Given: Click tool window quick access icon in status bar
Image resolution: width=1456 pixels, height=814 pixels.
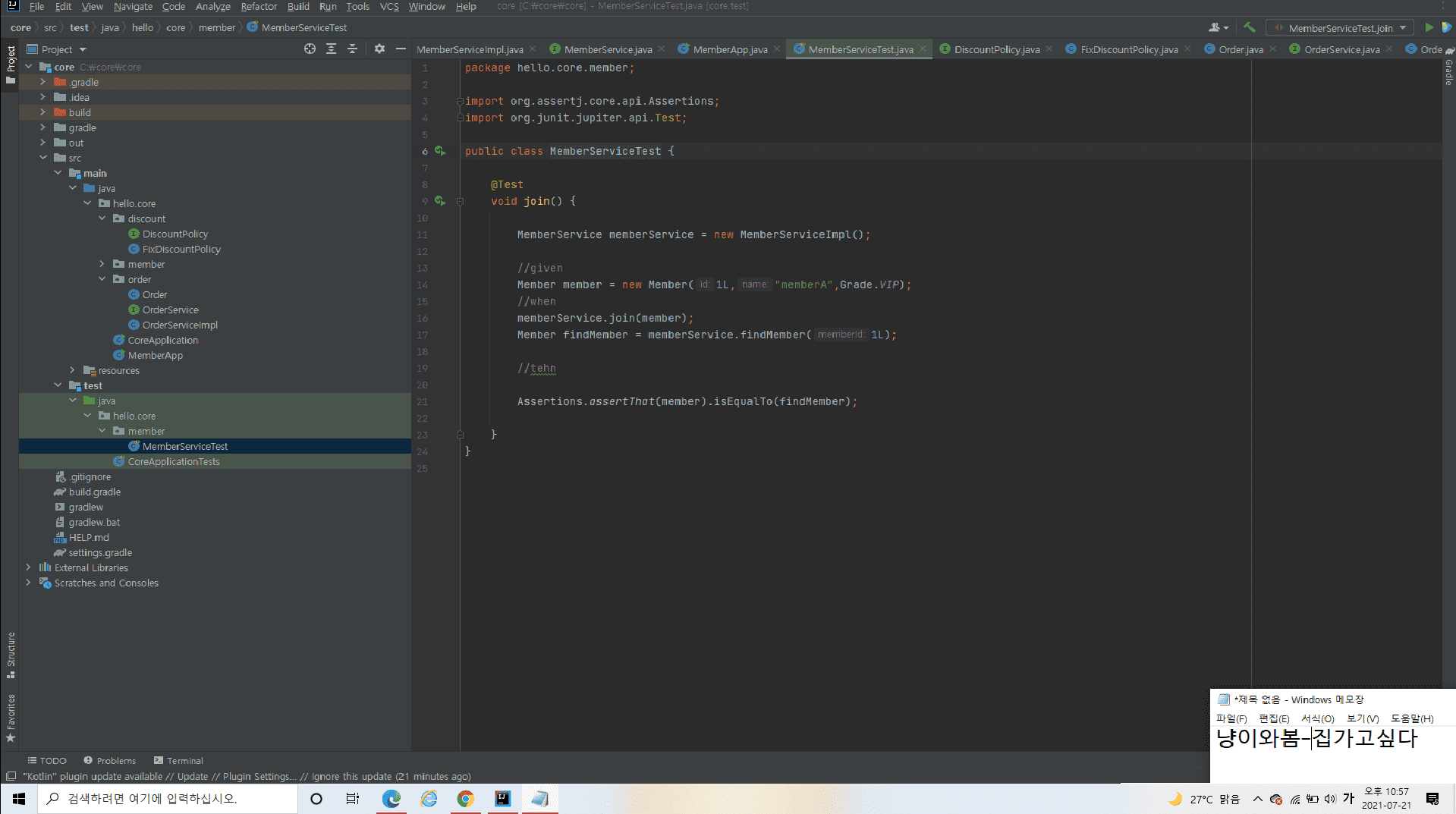Looking at the screenshot, I should click(x=11, y=776).
